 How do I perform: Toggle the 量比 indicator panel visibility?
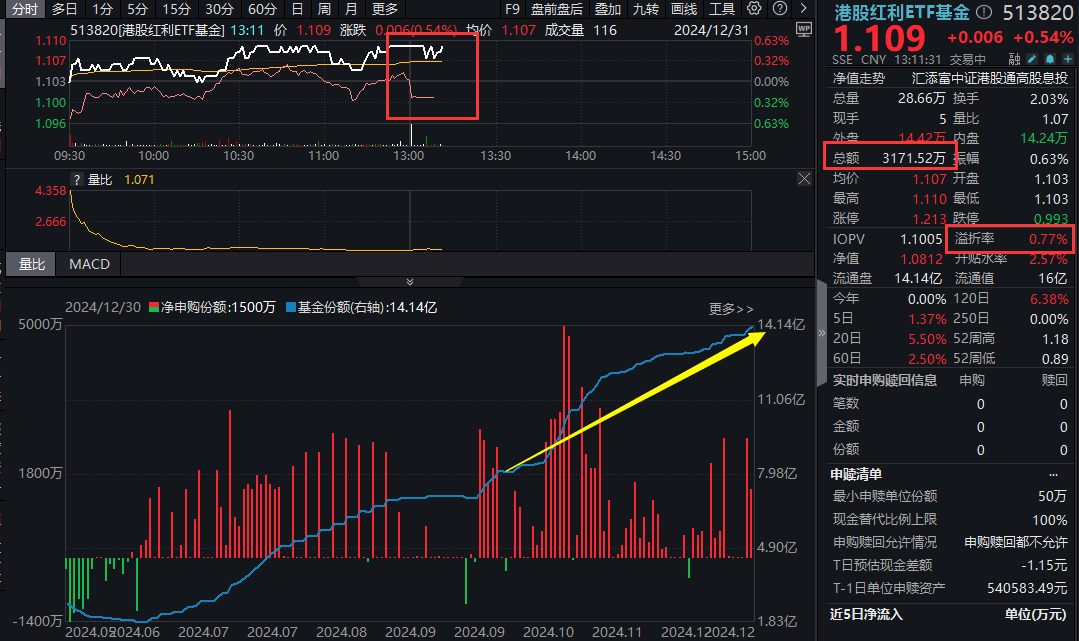pyautogui.click(x=31, y=264)
